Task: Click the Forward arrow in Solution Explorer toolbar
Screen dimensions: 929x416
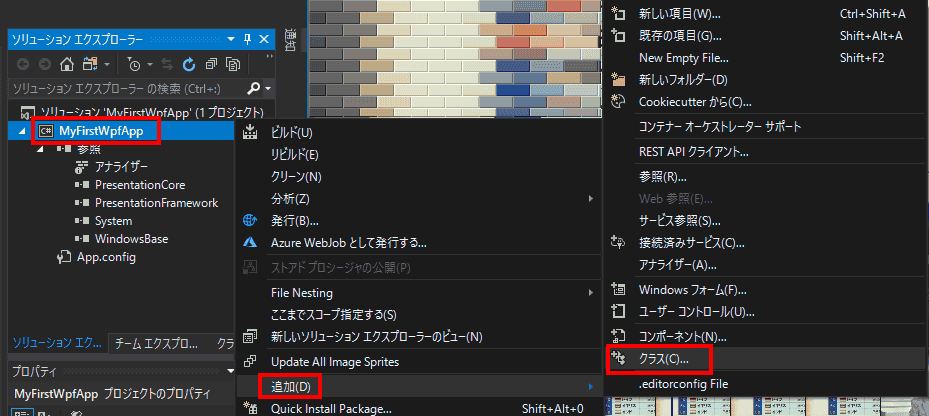Action: pos(45,64)
